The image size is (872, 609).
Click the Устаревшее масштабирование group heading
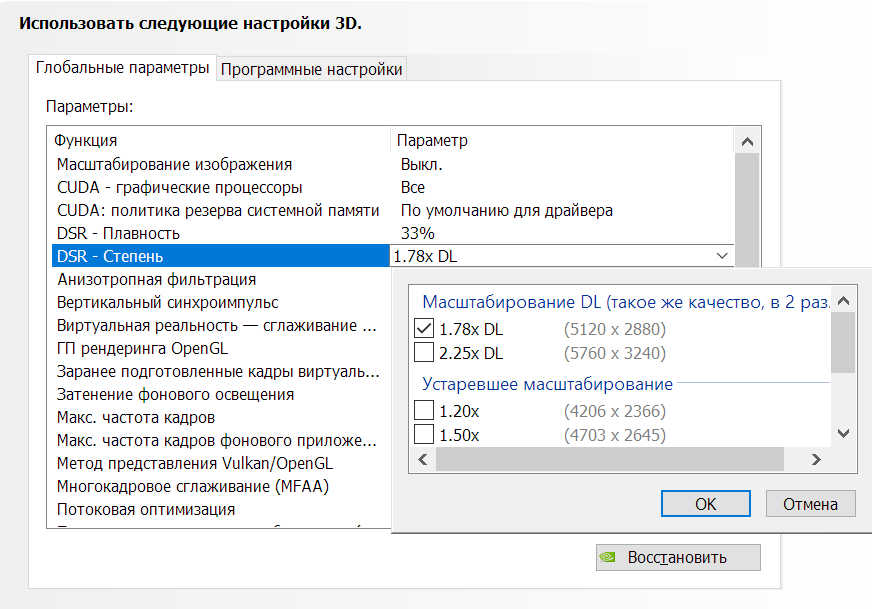click(547, 384)
